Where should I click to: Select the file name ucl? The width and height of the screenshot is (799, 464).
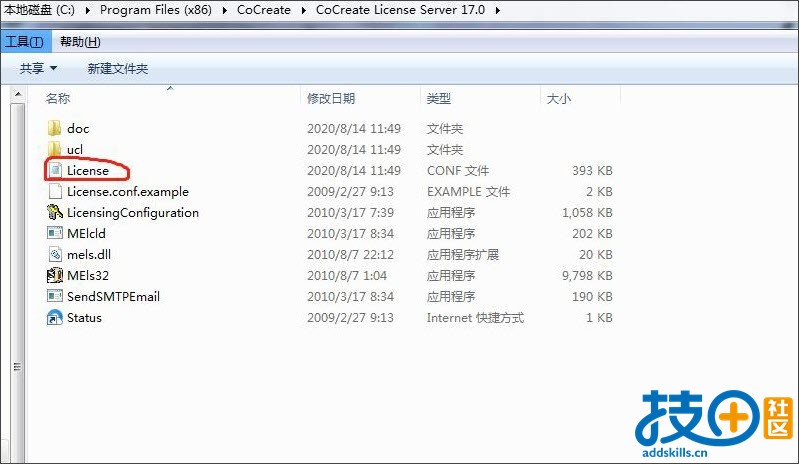click(x=75, y=149)
